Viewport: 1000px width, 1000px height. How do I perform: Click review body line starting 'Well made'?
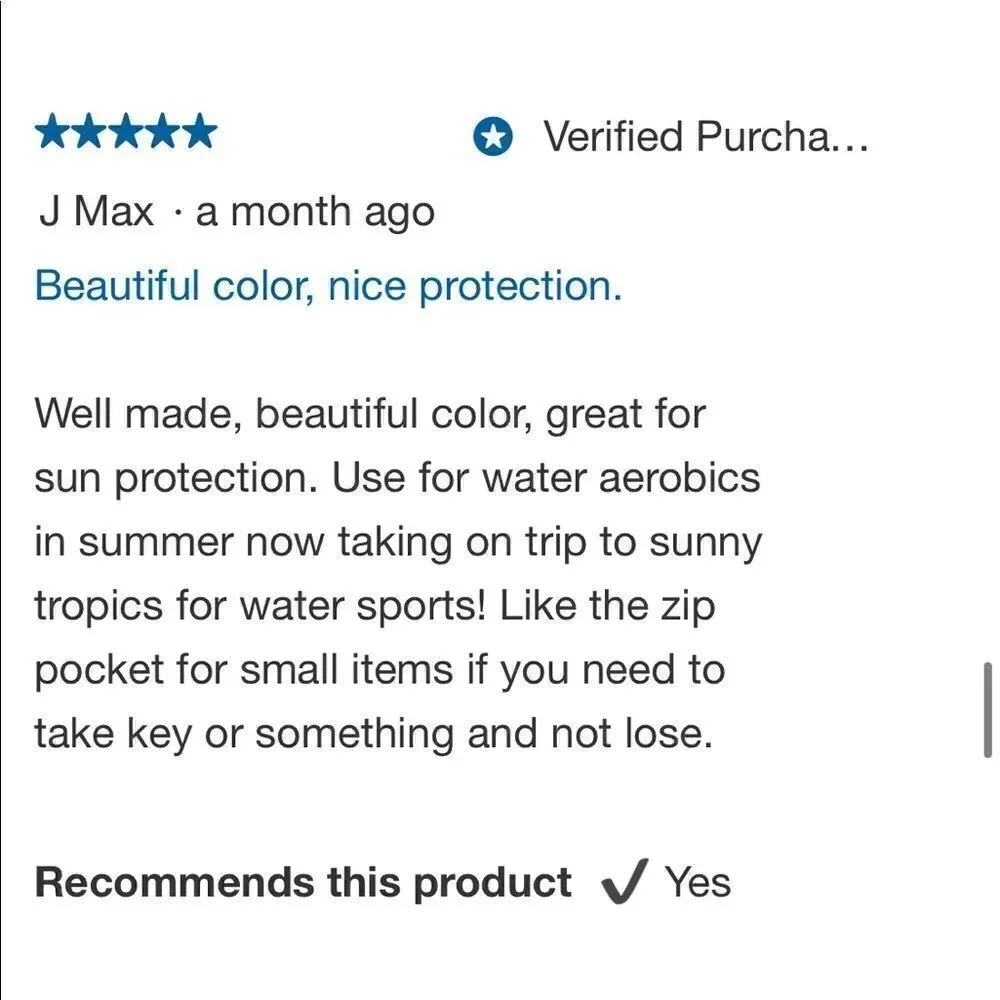coord(370,415)
